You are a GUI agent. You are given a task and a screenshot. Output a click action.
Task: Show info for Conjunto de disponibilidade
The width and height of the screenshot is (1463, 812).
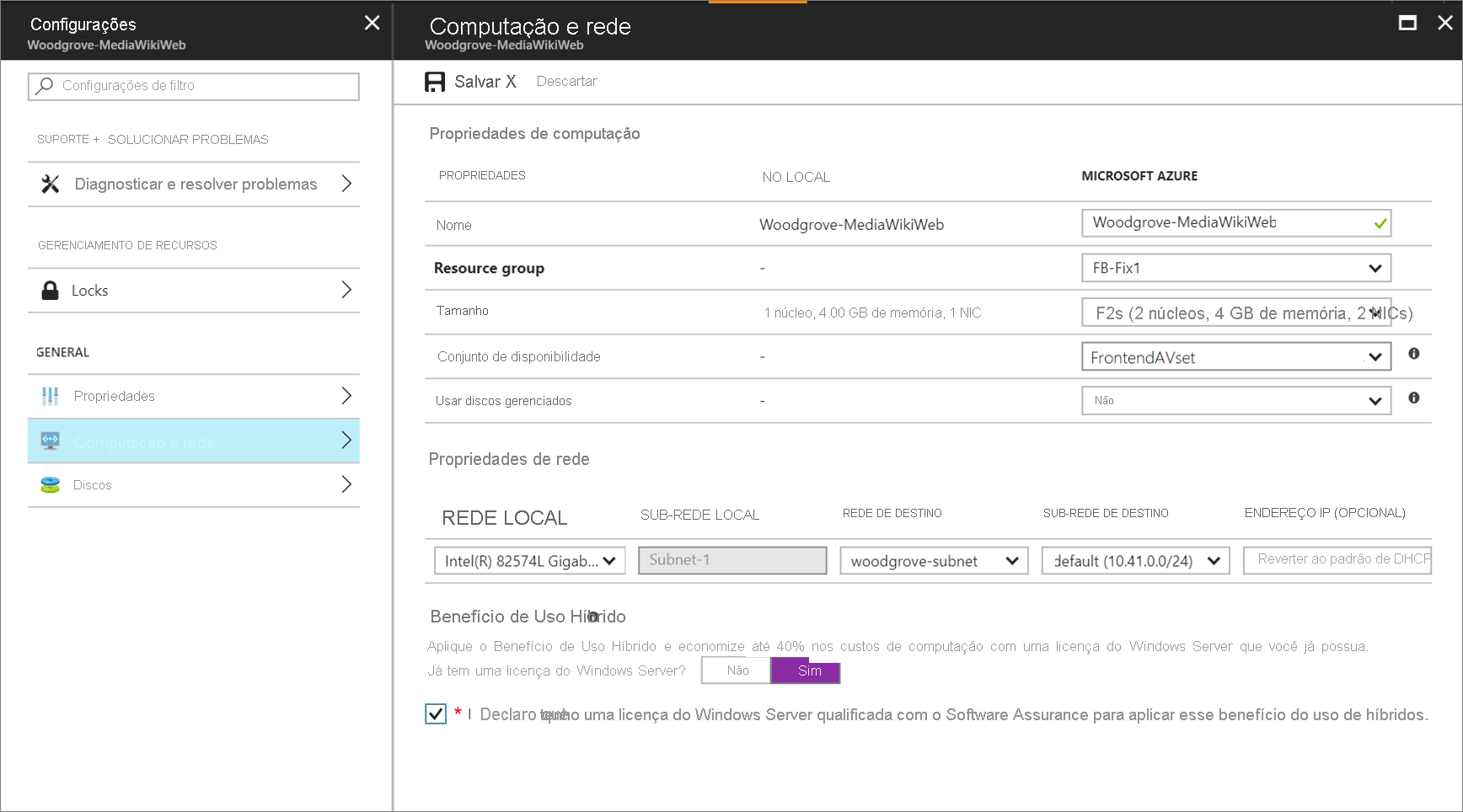pos(1414,354)
